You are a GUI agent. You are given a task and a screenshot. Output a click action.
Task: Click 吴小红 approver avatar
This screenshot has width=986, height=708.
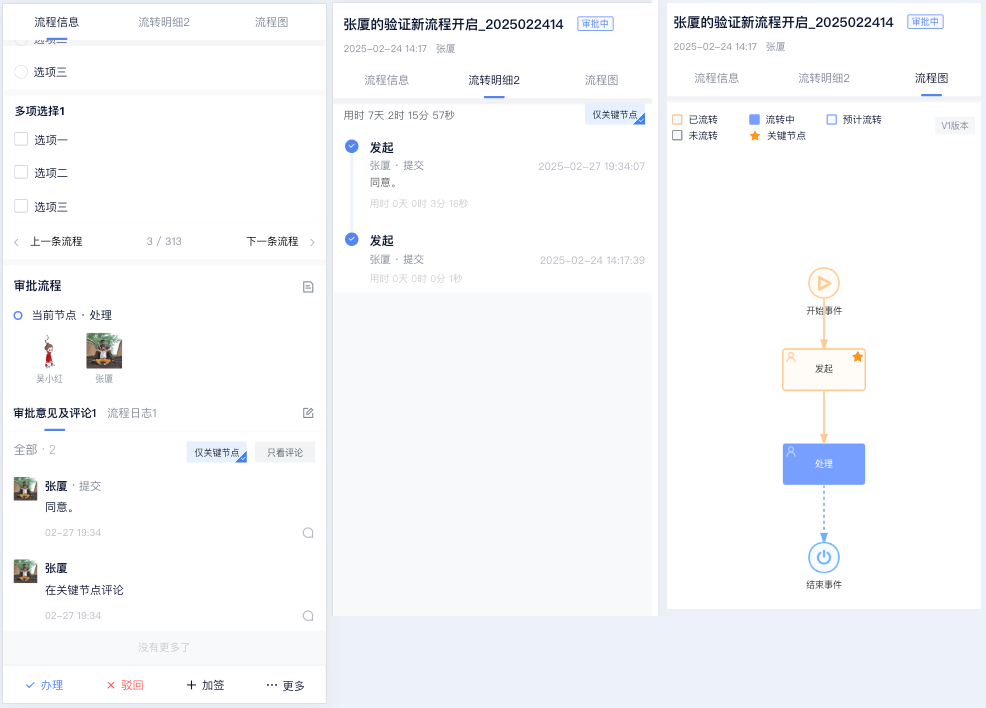(49, 352)
